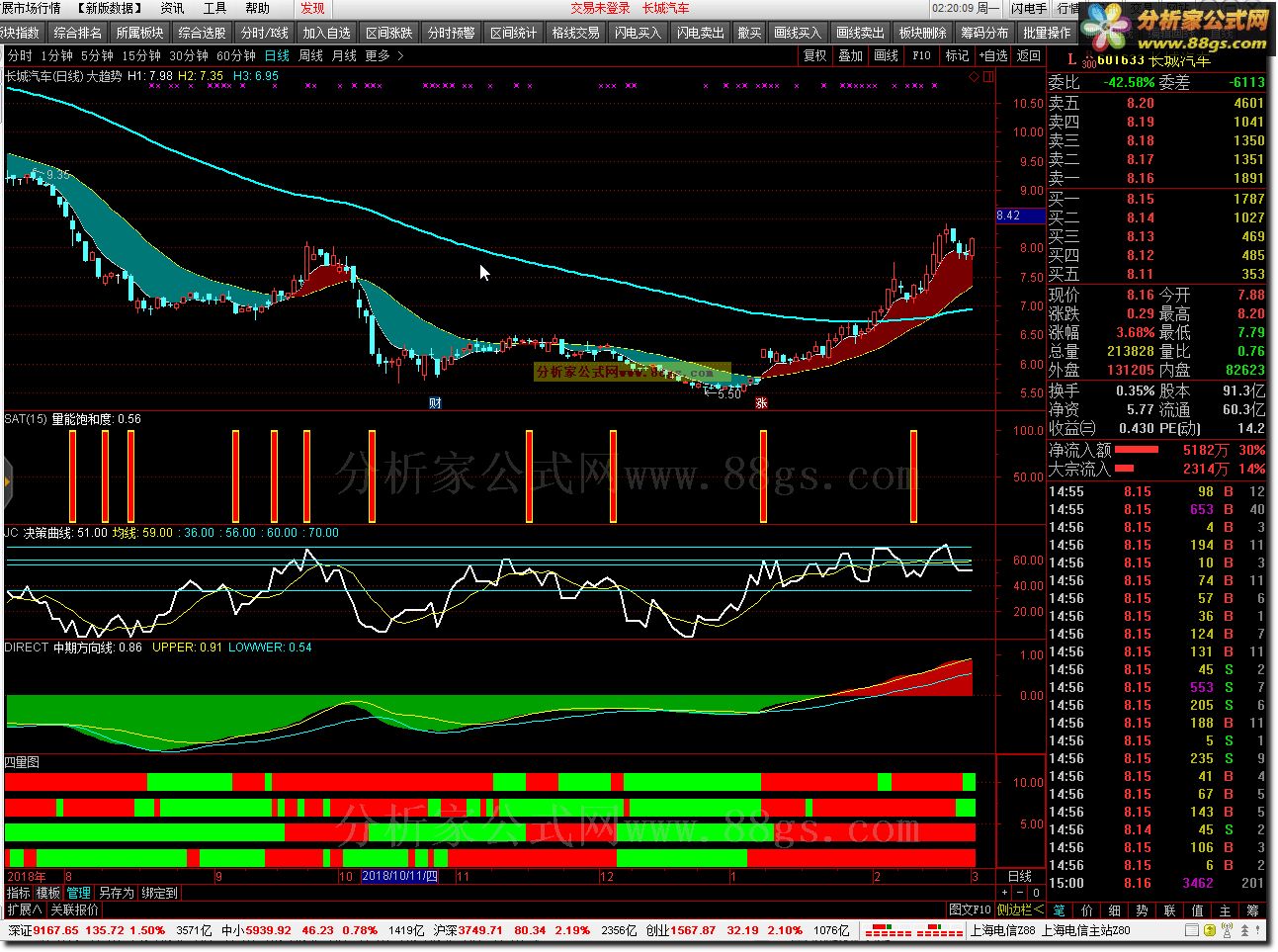This screenshot has width=1278, height=952.
Task: Select the 细 detail tab
Action: [x=1115, y=910]
